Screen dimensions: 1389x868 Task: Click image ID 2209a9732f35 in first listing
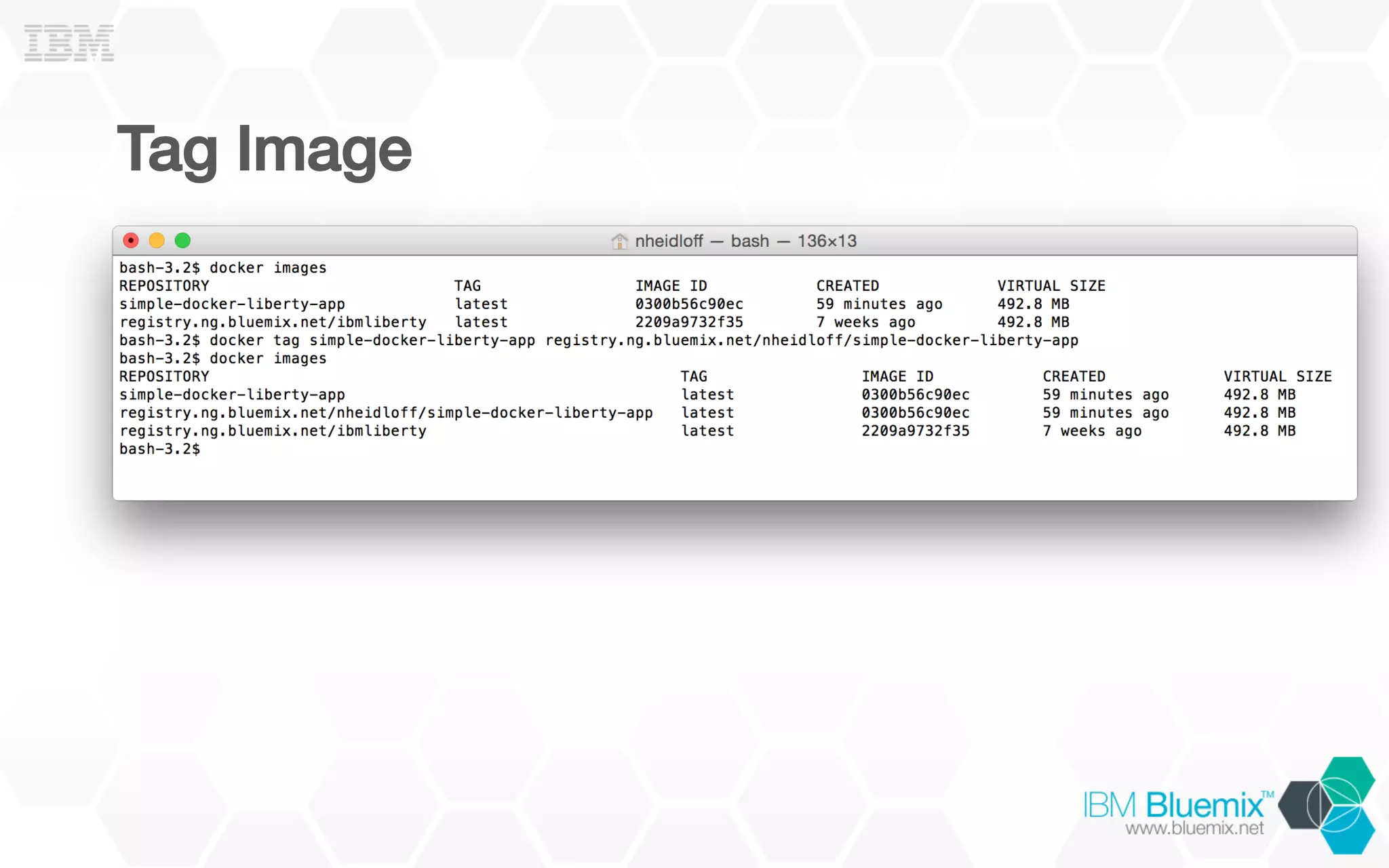coord(688,322)
